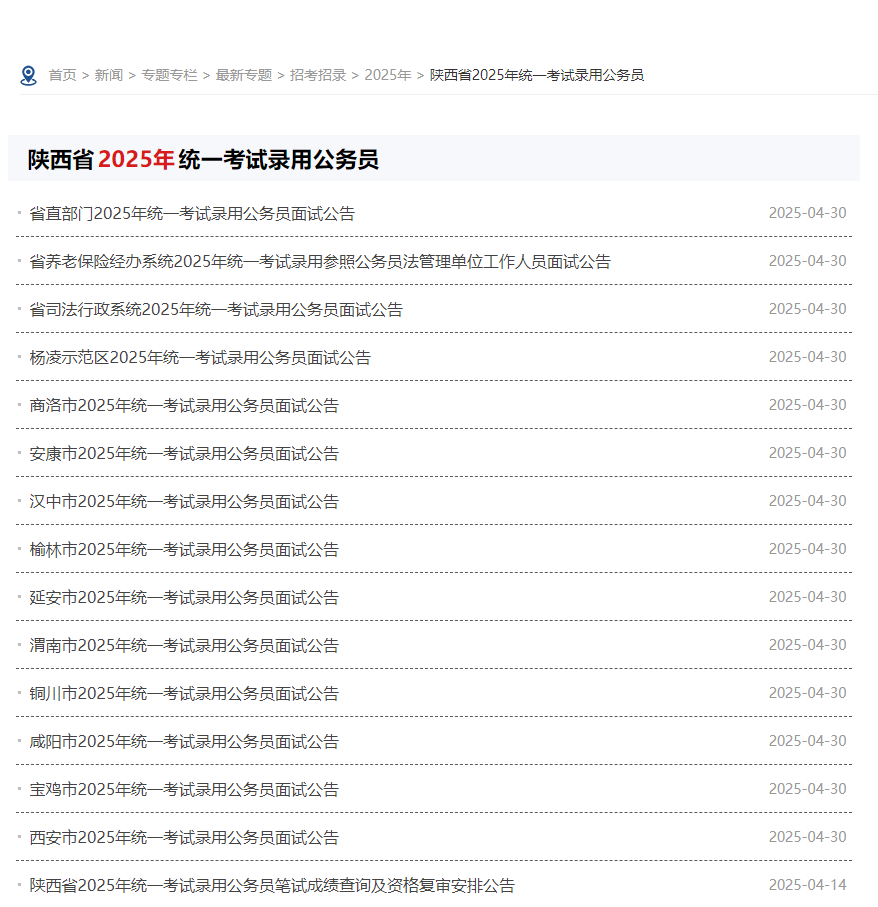The width and height of the screenshot is (878, 907).
Task: Open 最新专题 breadcrumb link
Action: [x=243, y=76]
